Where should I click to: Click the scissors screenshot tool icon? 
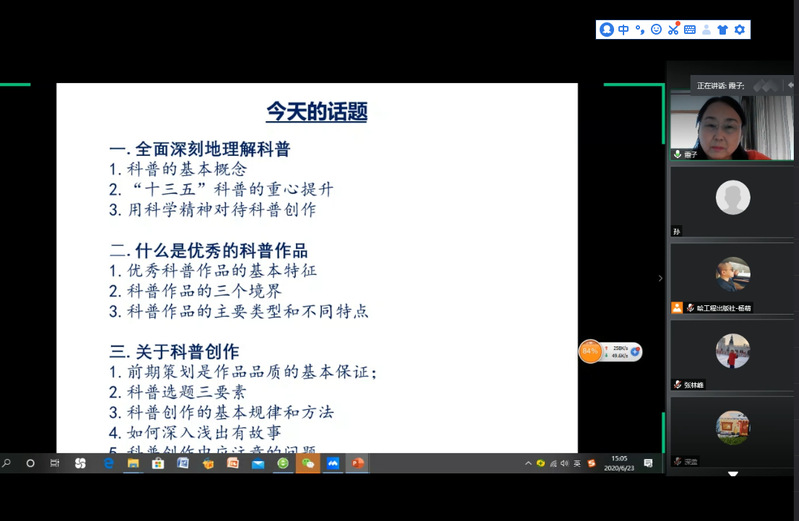673,30
